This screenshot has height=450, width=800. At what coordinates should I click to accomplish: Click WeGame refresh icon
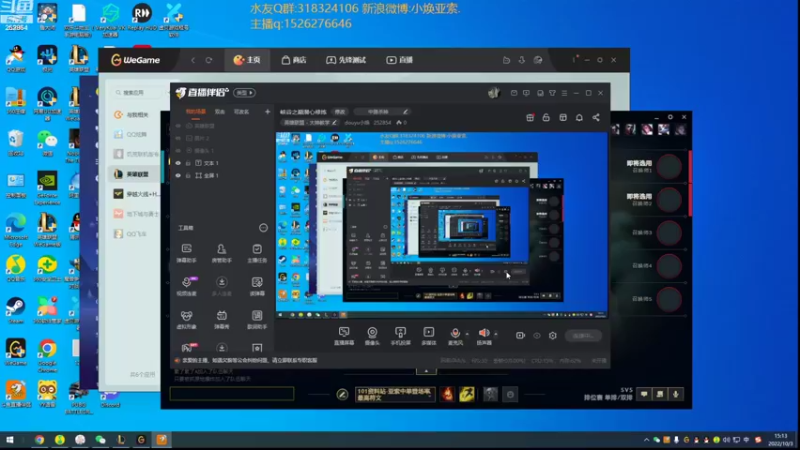pyautogui.click(x=209, y=60)
